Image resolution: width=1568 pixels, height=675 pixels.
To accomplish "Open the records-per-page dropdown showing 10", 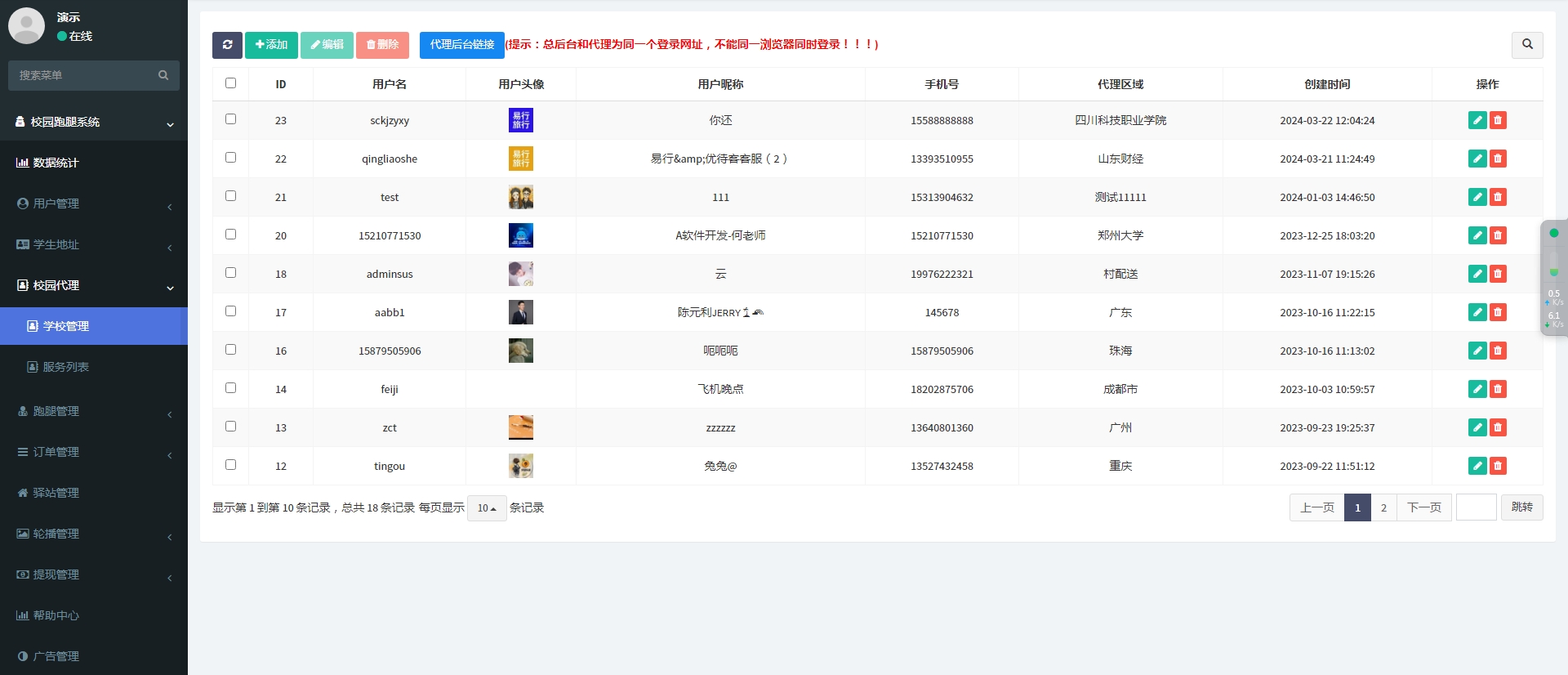I will [x=487, y=508].
